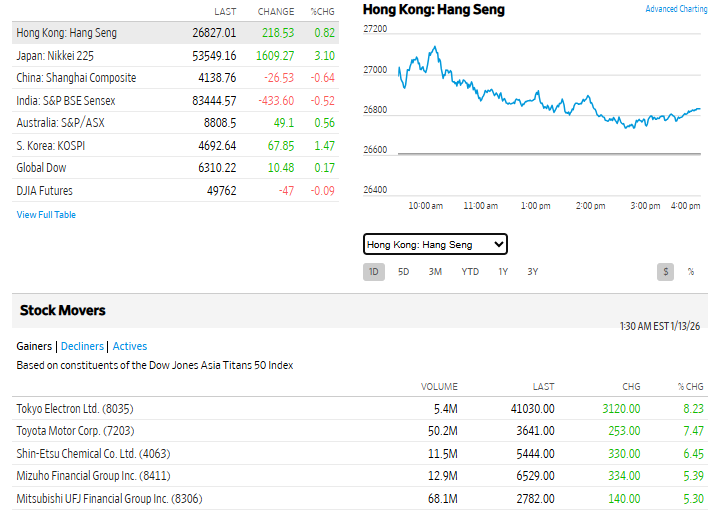Viewport: 714px width, 513px height.
Task: Click the LAST column header in index table
Action: coord(225,12)
